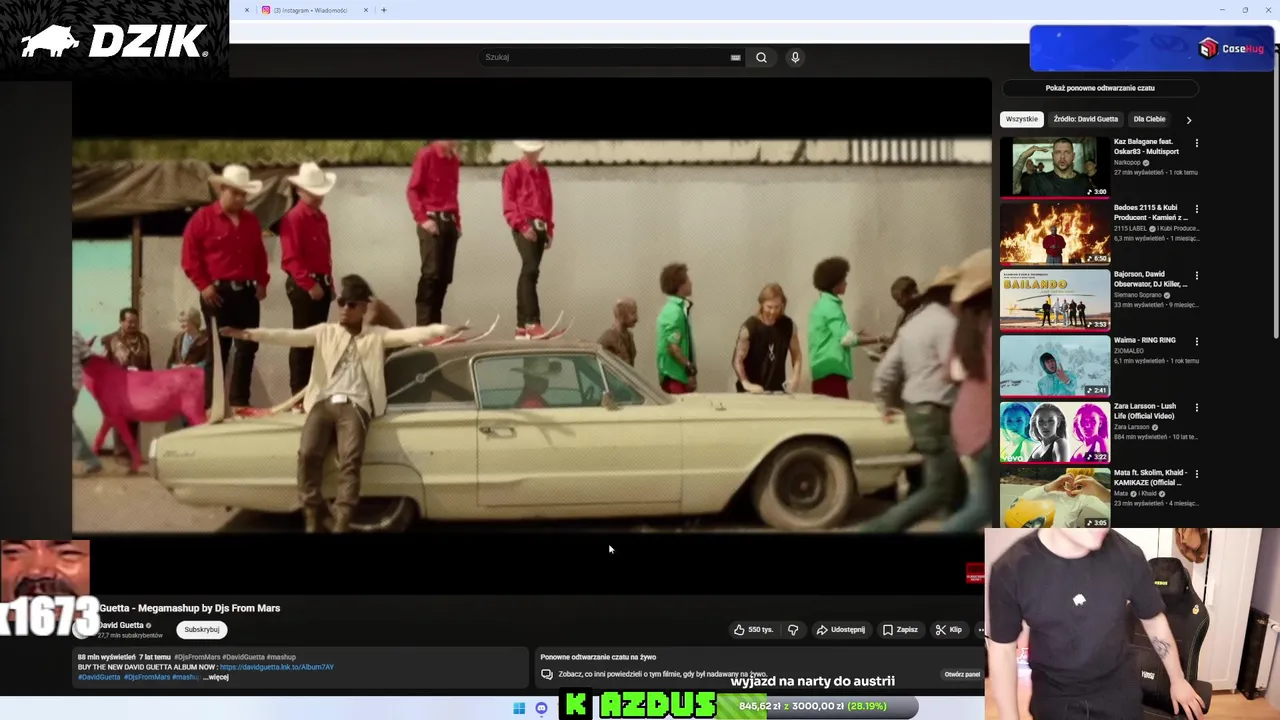Select the Źródło: David Guetta chip
This screenshot has width=1280, height=720.
click(1085, 119)
